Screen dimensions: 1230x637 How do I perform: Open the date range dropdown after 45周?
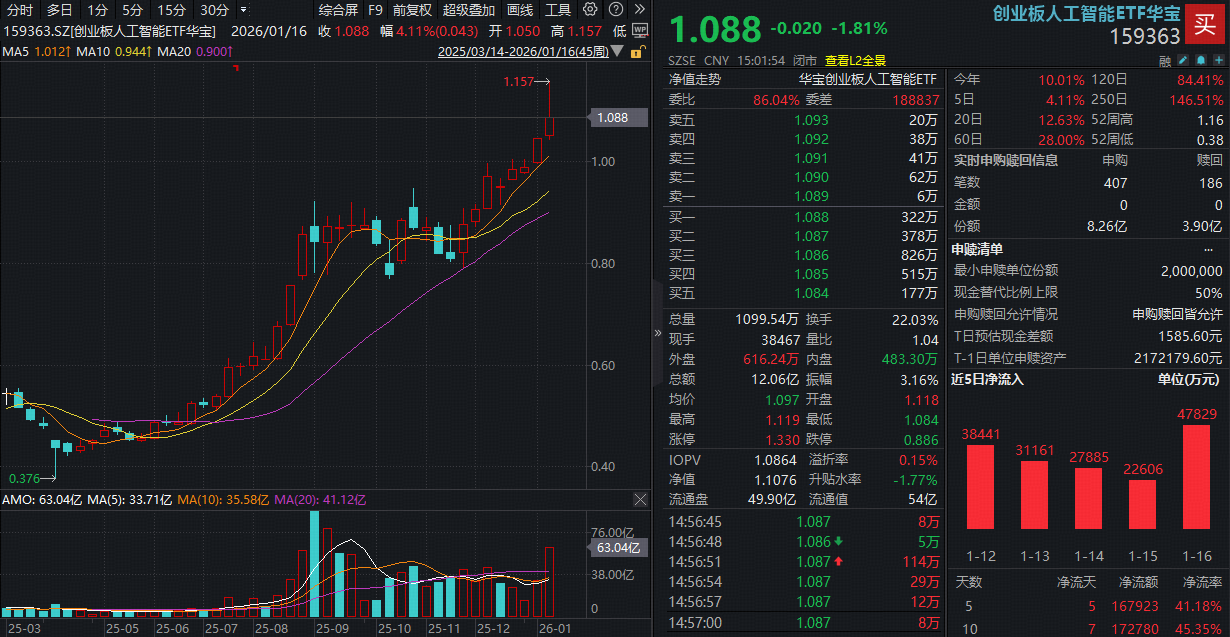615,51
